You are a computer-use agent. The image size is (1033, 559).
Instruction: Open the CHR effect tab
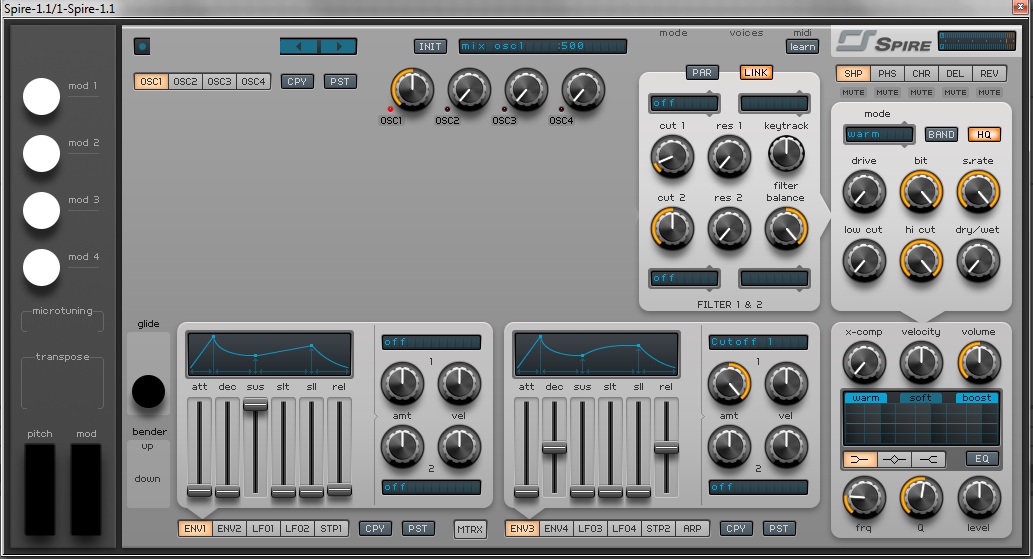[921, 74]
